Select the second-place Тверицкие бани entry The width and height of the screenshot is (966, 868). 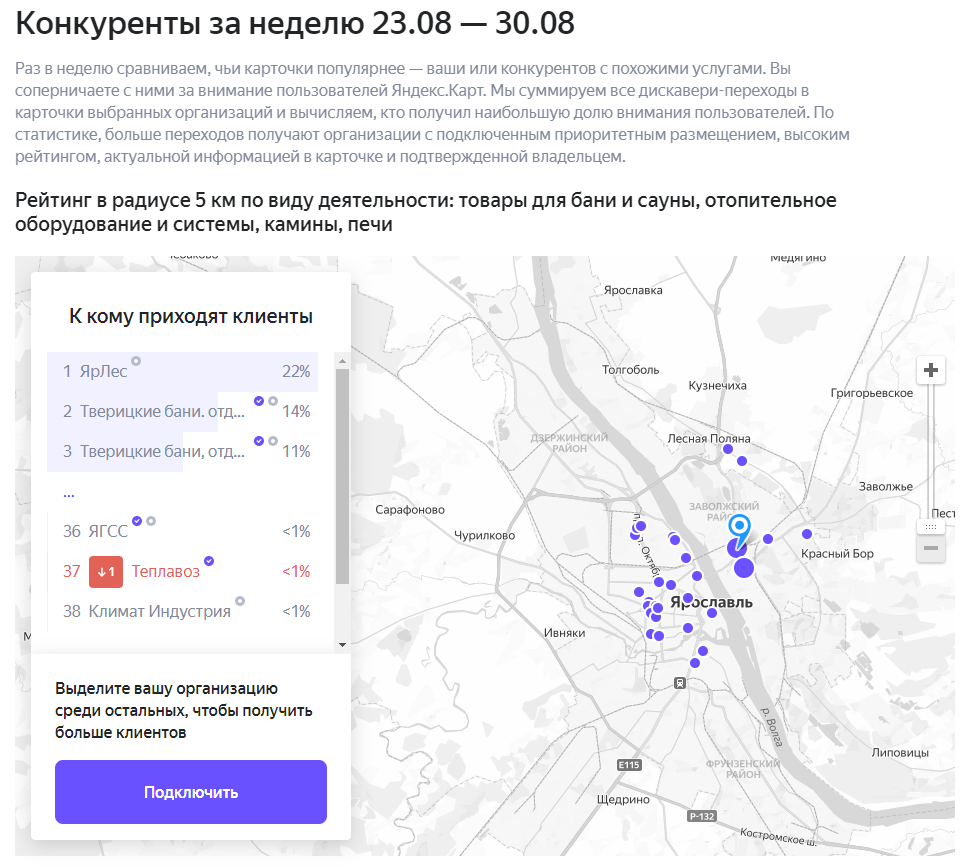coord(183,412)
